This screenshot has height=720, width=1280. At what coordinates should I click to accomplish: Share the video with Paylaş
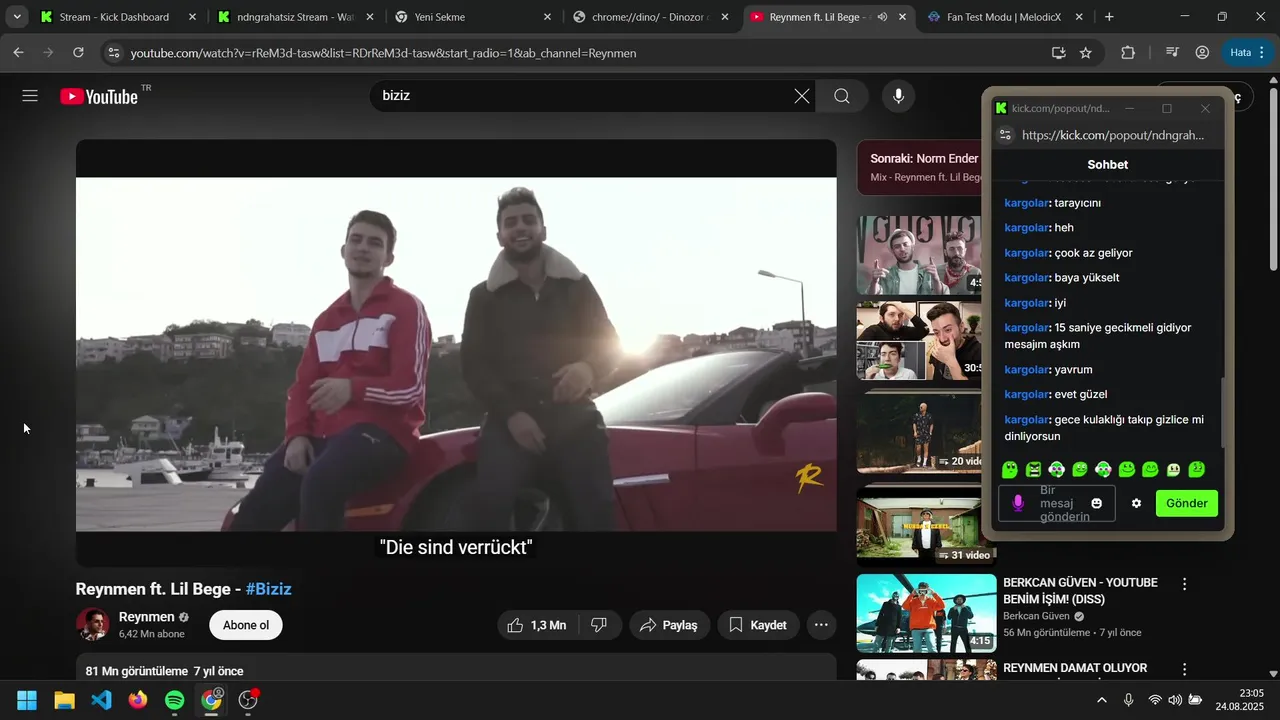point(669,625)
